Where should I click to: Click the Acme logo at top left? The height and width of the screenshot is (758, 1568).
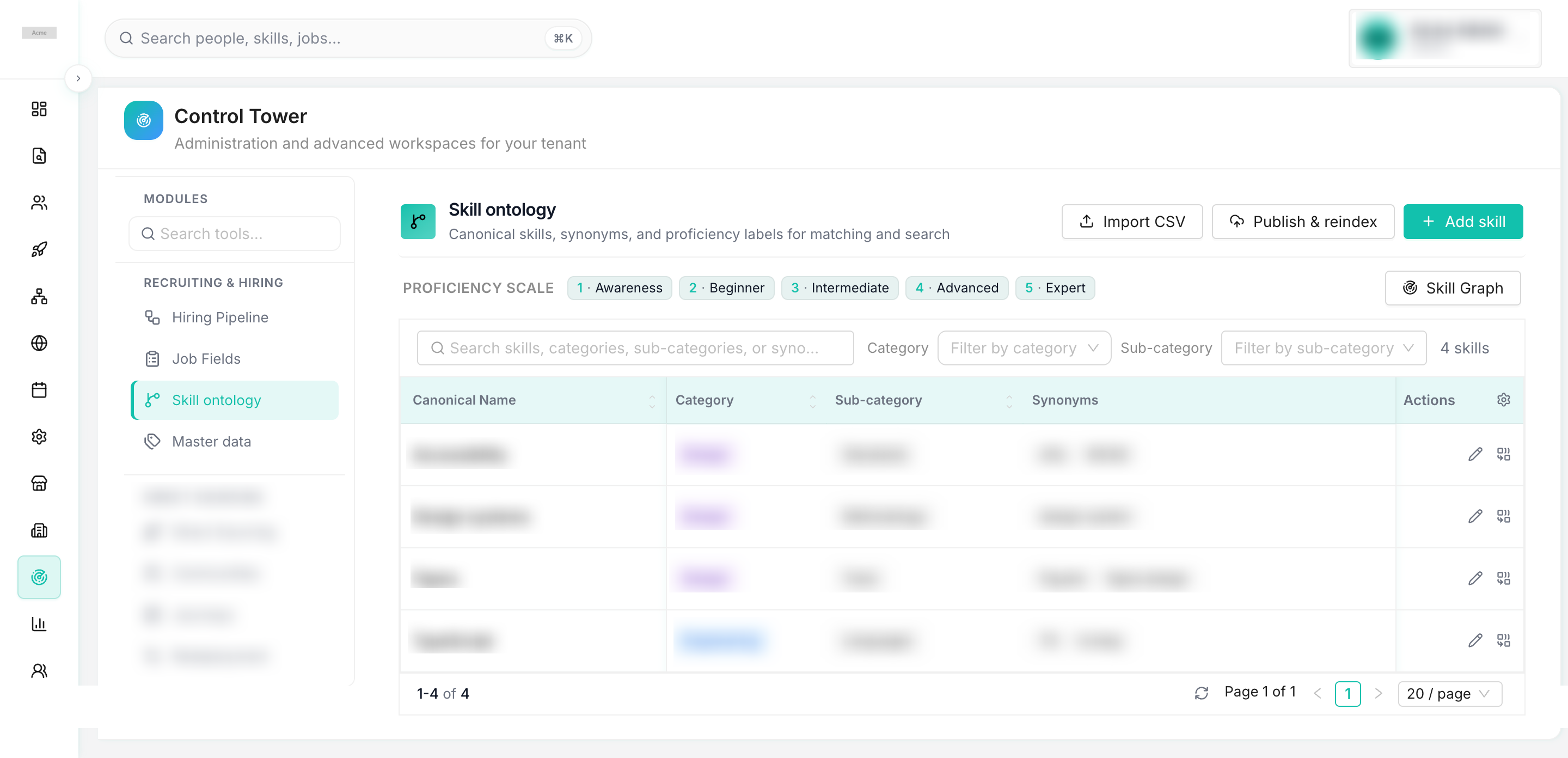click(39, 33)
